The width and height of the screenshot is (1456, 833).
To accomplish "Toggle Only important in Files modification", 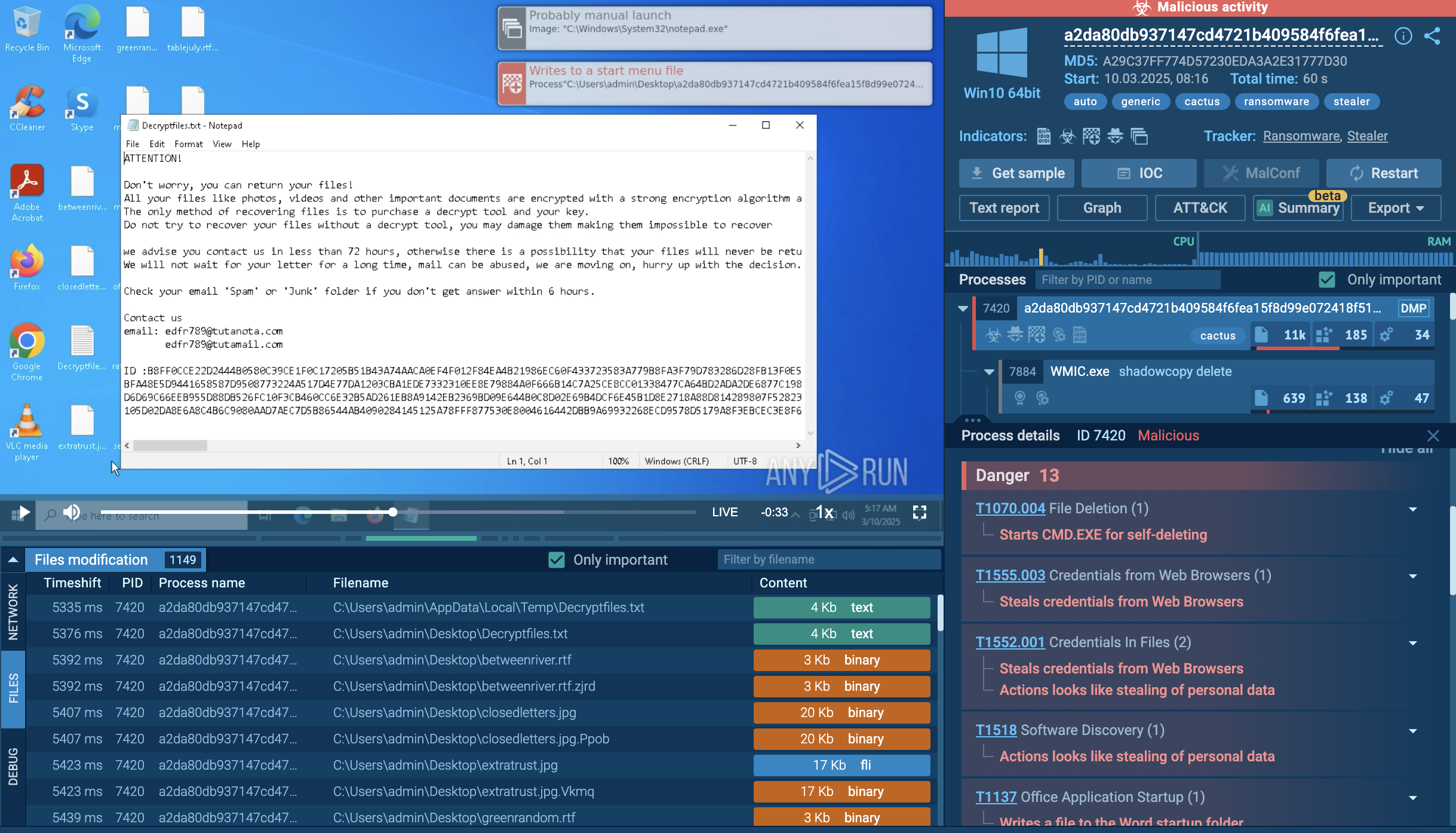I will [x=557, y=560].
